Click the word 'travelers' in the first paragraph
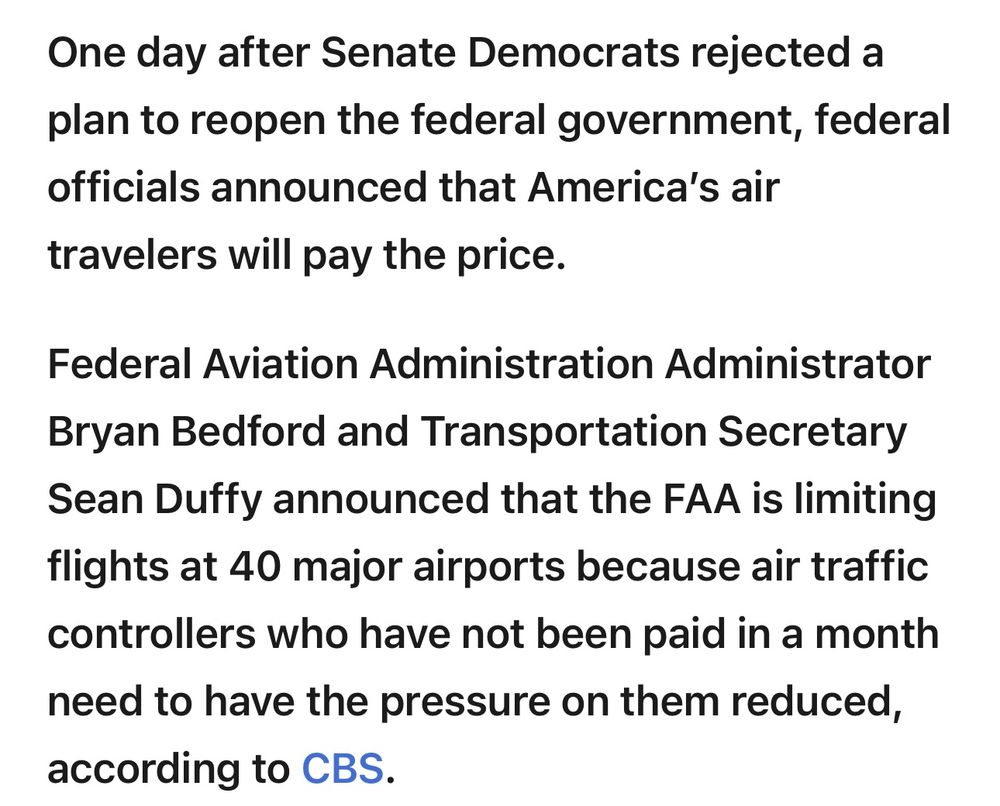The width and height of the screenshot is (1000, 806). pyautogui.click(x=132, y=254)
